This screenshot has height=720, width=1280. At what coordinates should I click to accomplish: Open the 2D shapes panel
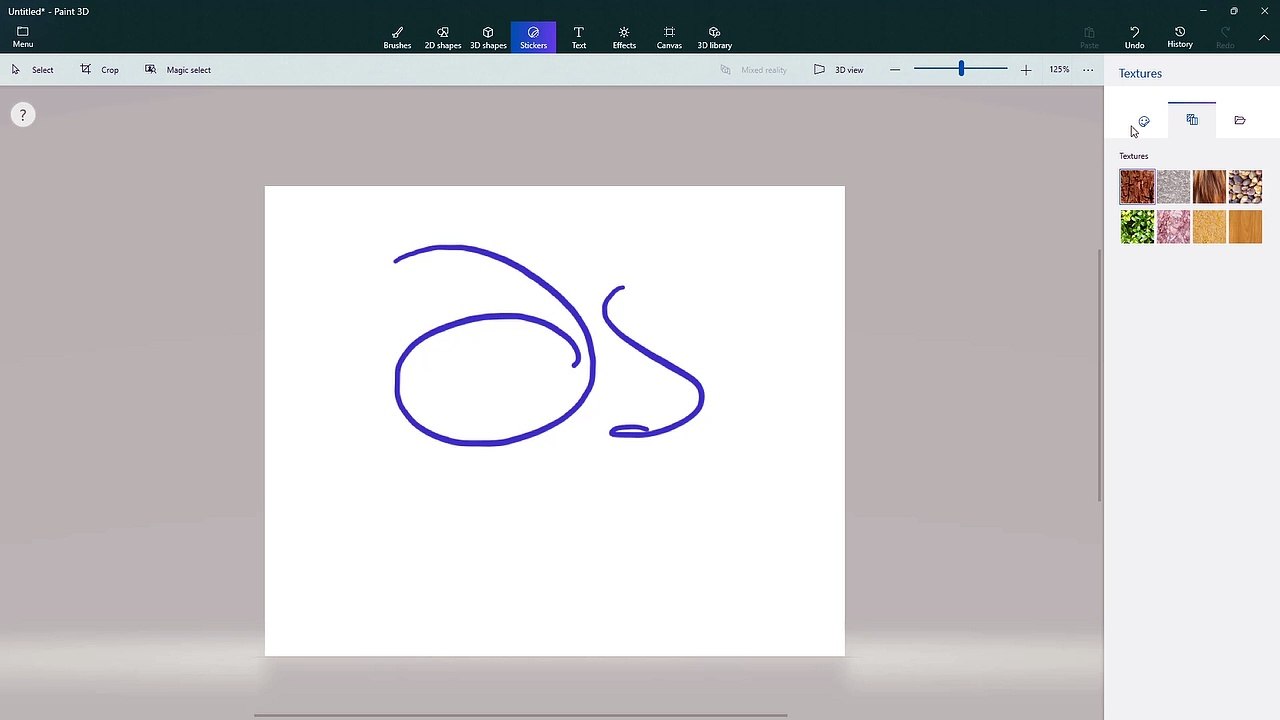point(442,37)
